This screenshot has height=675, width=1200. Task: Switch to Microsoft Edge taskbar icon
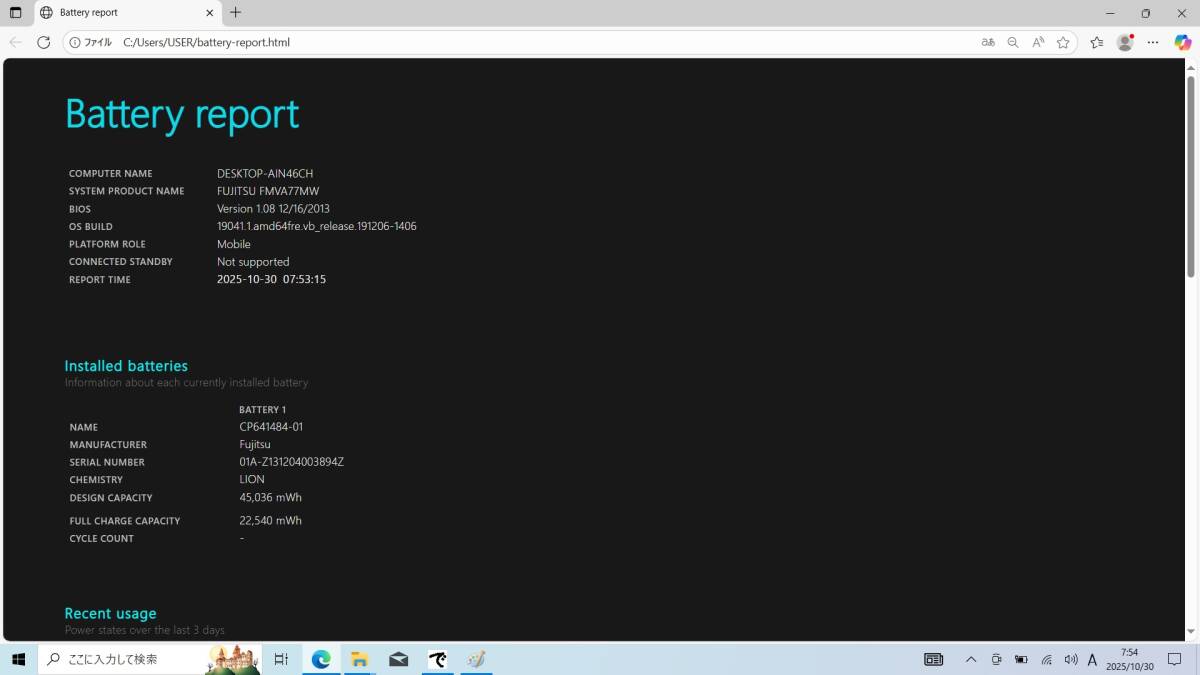[321, 659]
